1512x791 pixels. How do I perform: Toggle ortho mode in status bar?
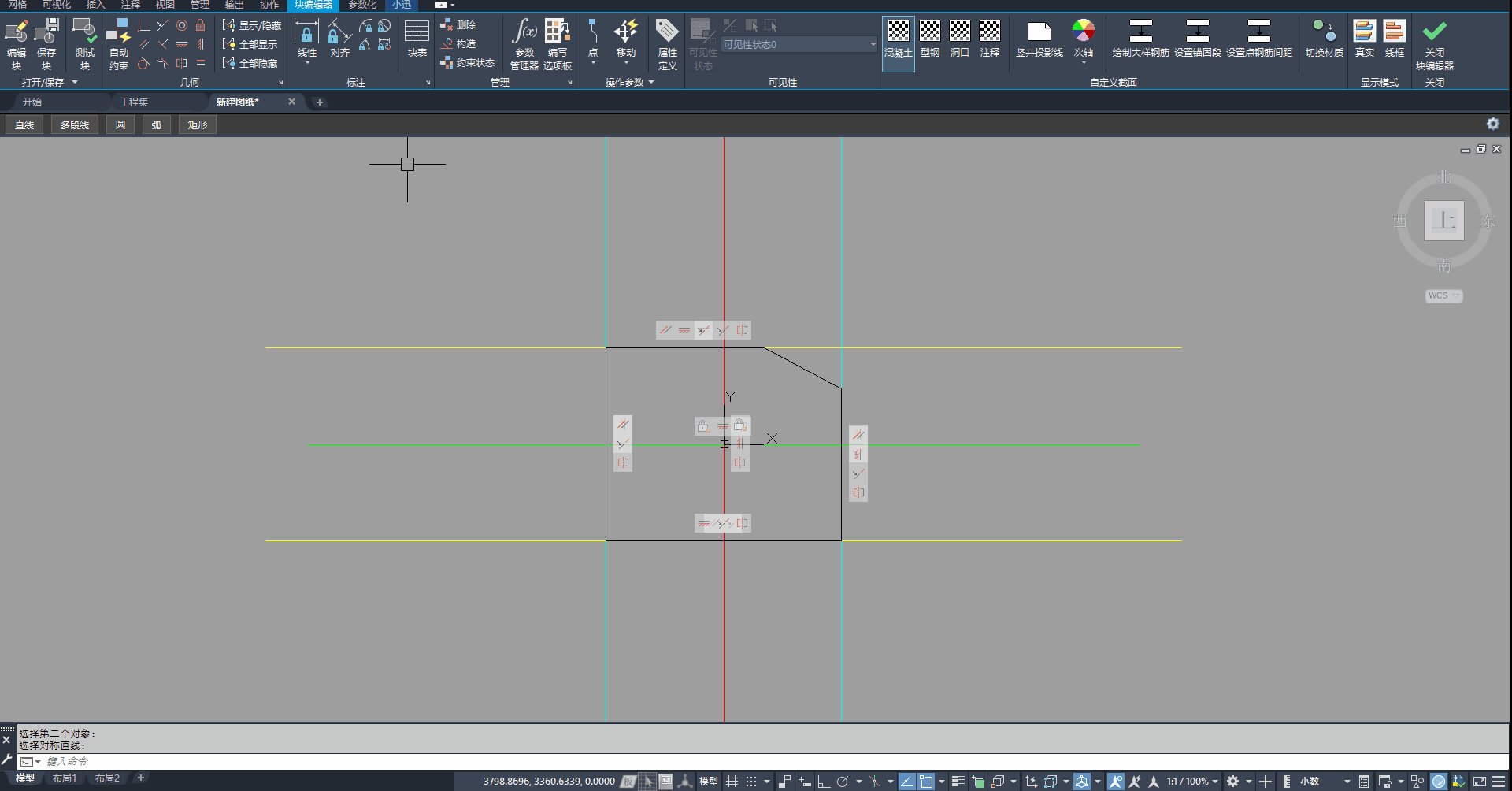click(824, 782)
